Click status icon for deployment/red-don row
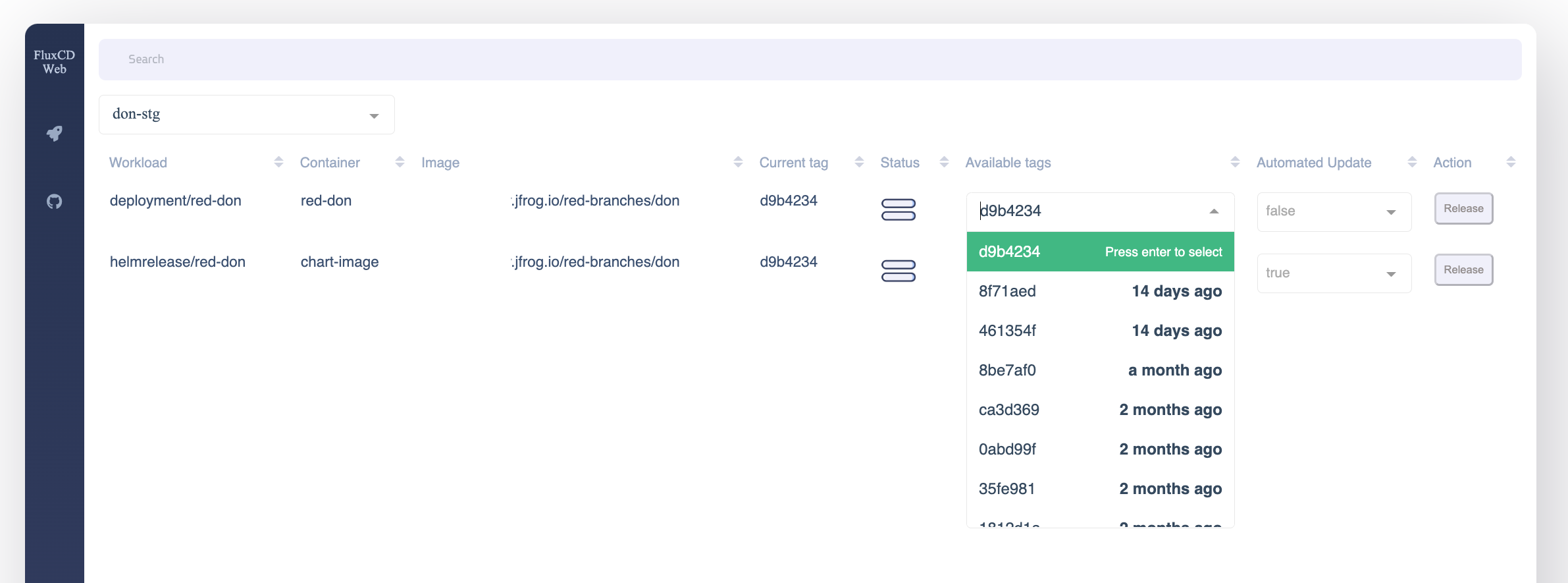 tap(899, 209)
